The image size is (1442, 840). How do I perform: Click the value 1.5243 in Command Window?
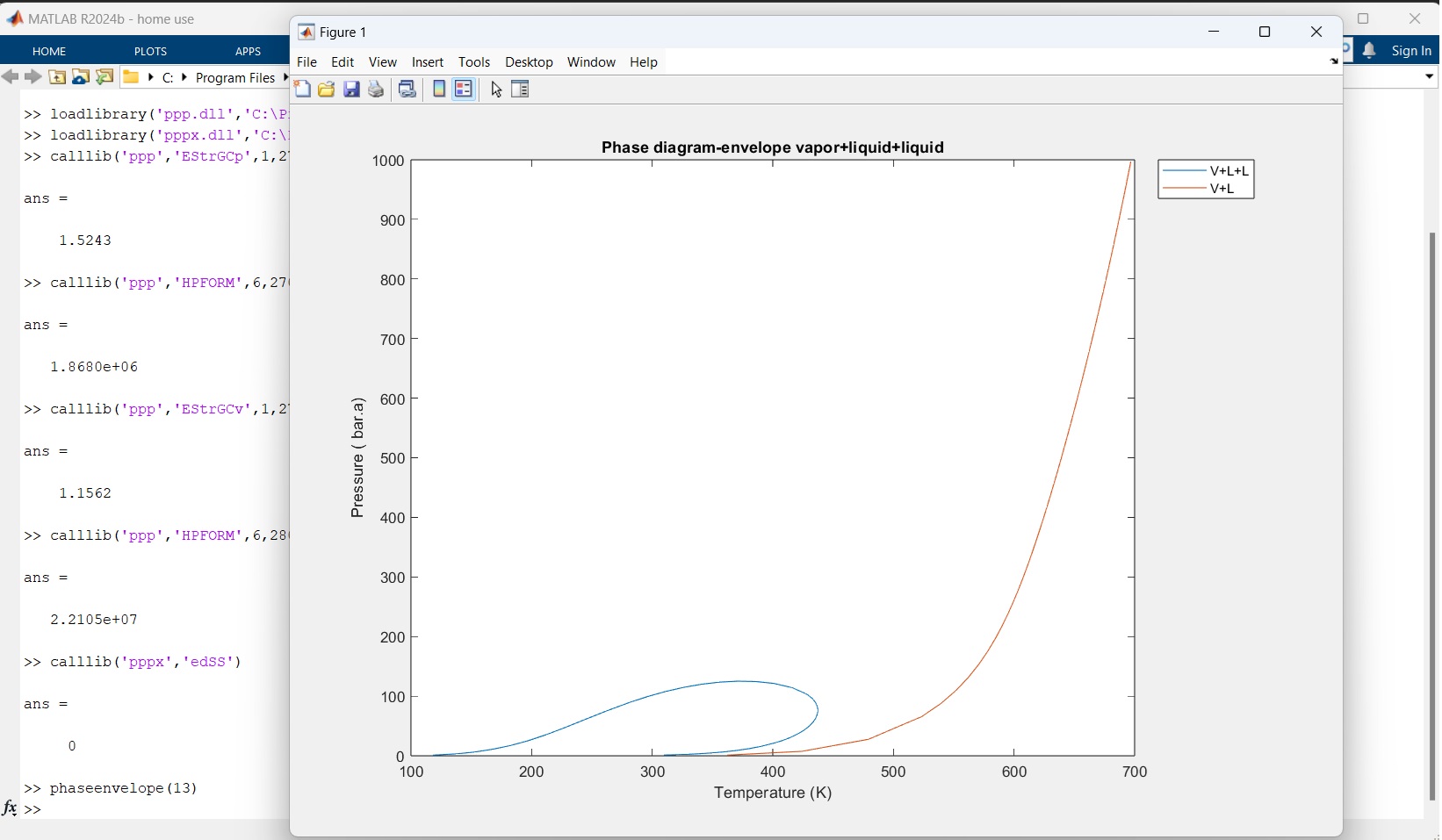coord(85,241)
